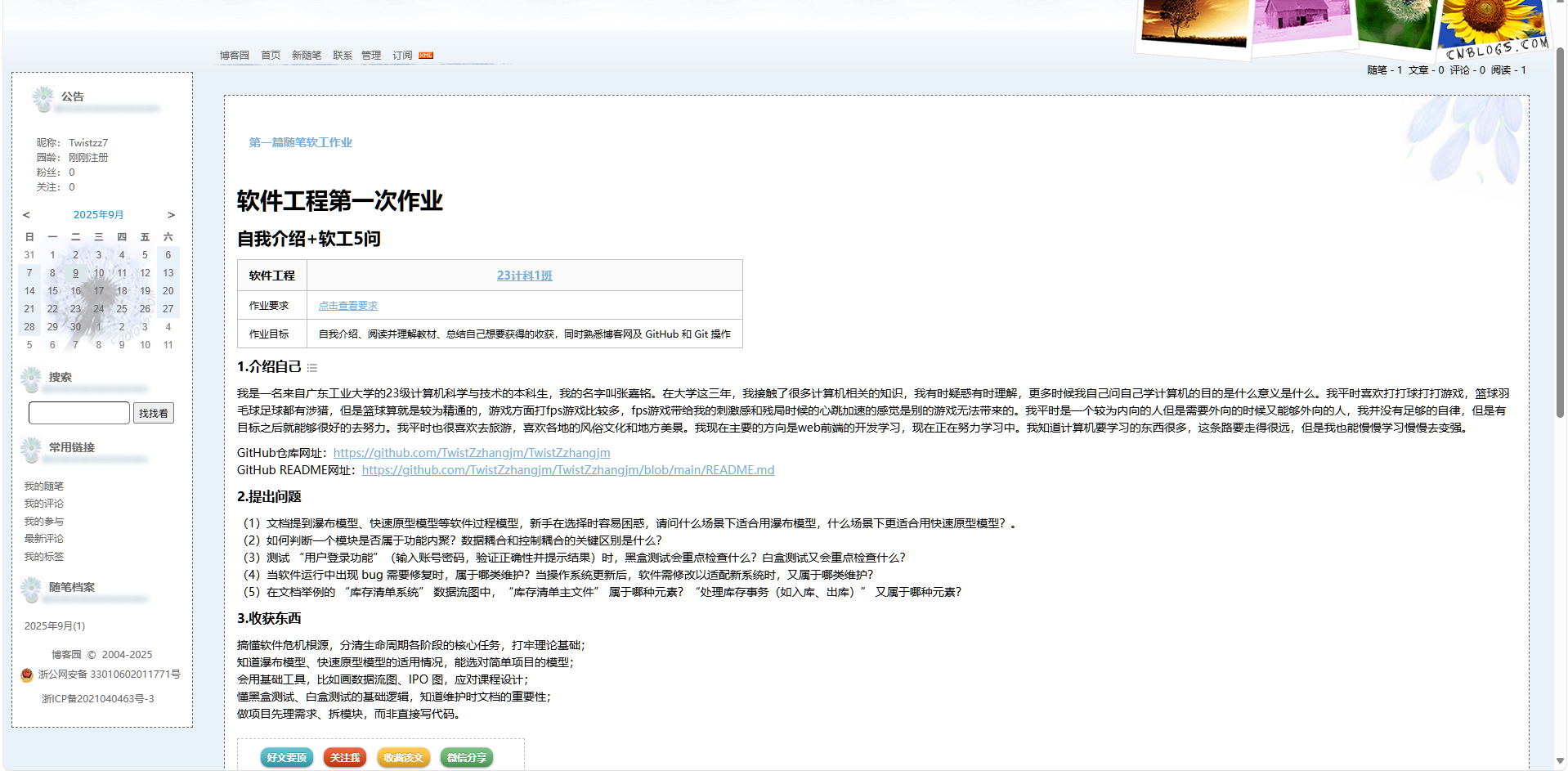Go to next month in the calendar

tap(171, 214)
